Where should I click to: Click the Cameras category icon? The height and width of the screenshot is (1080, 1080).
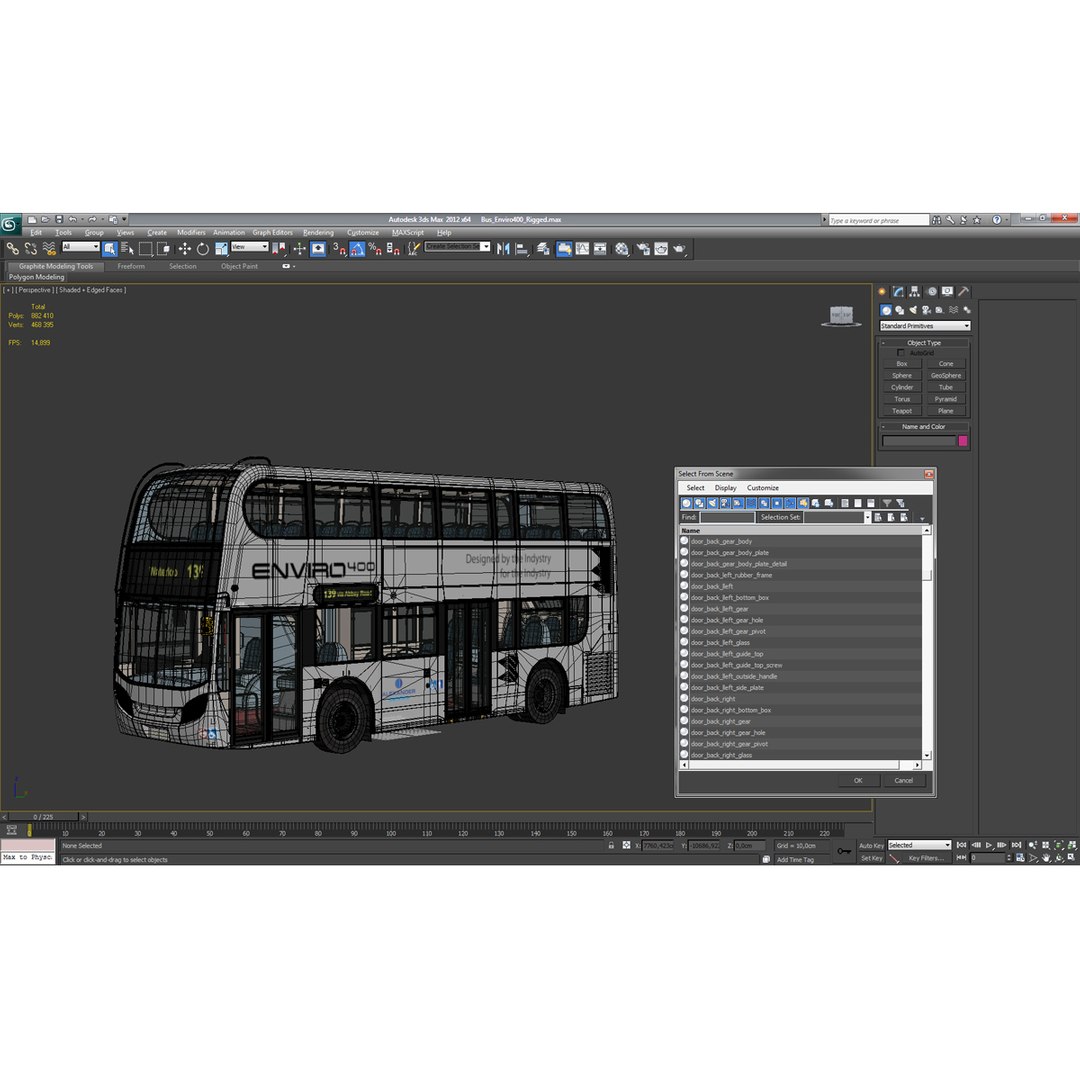(x=926, y=310)
